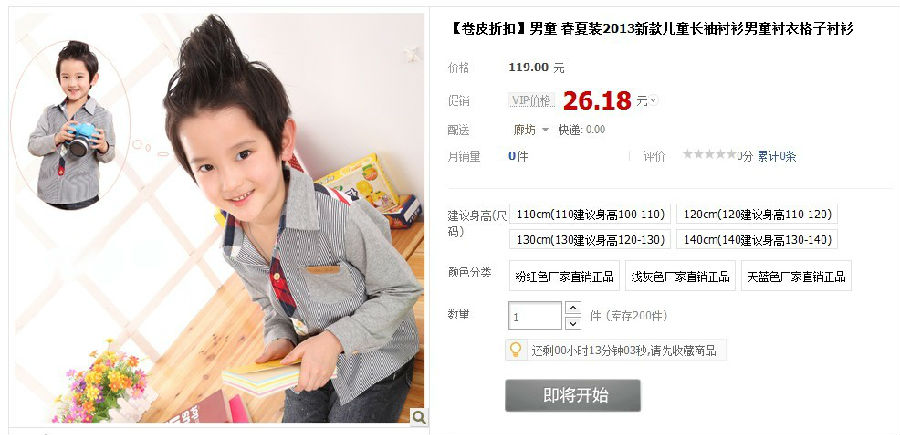This screenshot has width=900, height=435.
Task: Select size 120cm option
Action: pos(757,215)
